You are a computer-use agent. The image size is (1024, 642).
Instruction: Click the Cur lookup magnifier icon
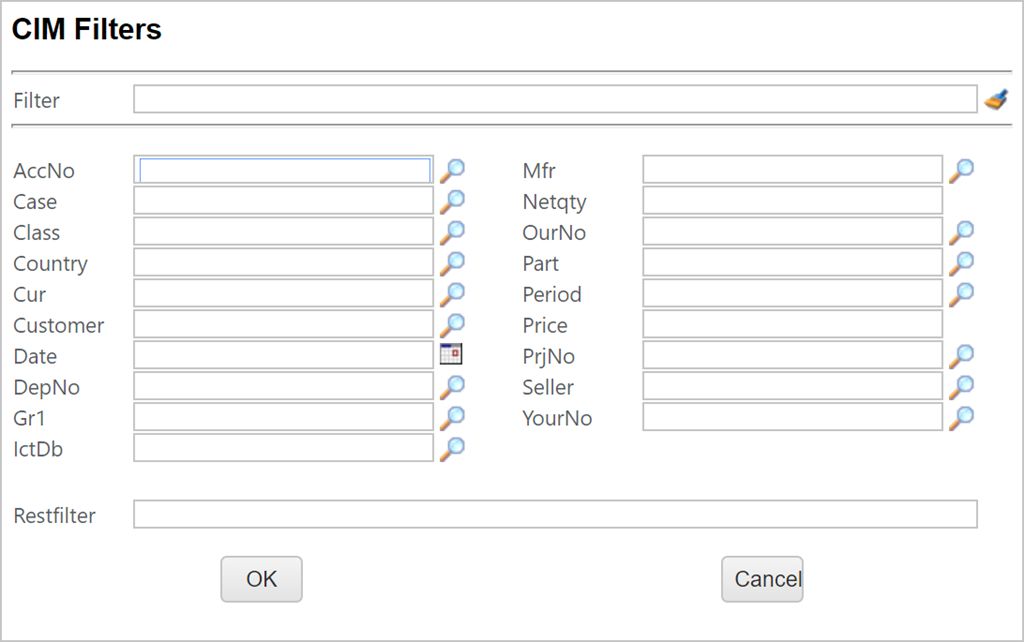click(453, 294)
